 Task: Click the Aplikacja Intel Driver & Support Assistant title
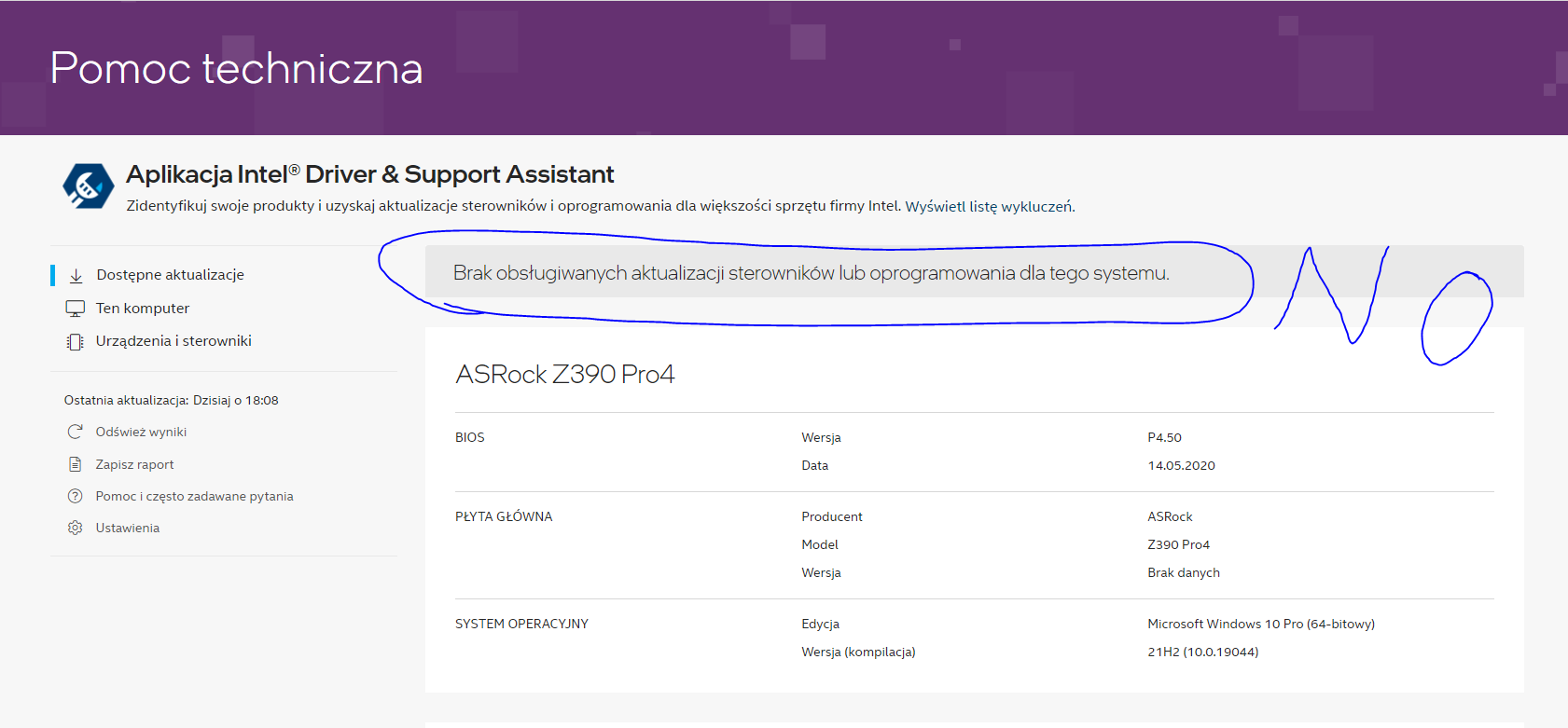pyautogui.click(x=370, y=174)
